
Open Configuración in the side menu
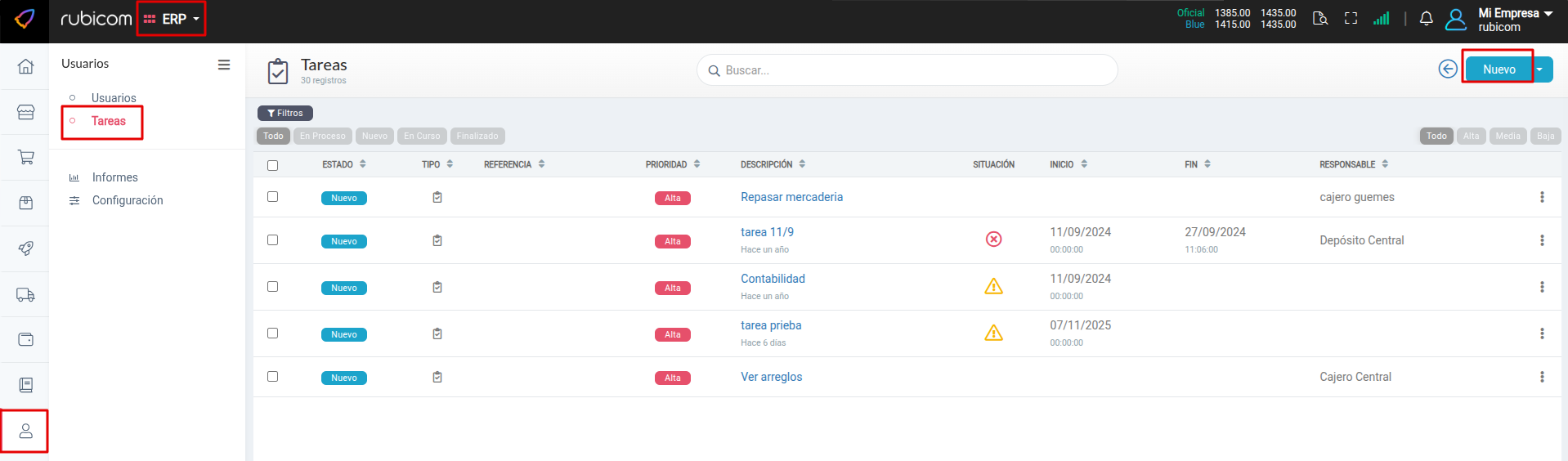tap(127, 200)
